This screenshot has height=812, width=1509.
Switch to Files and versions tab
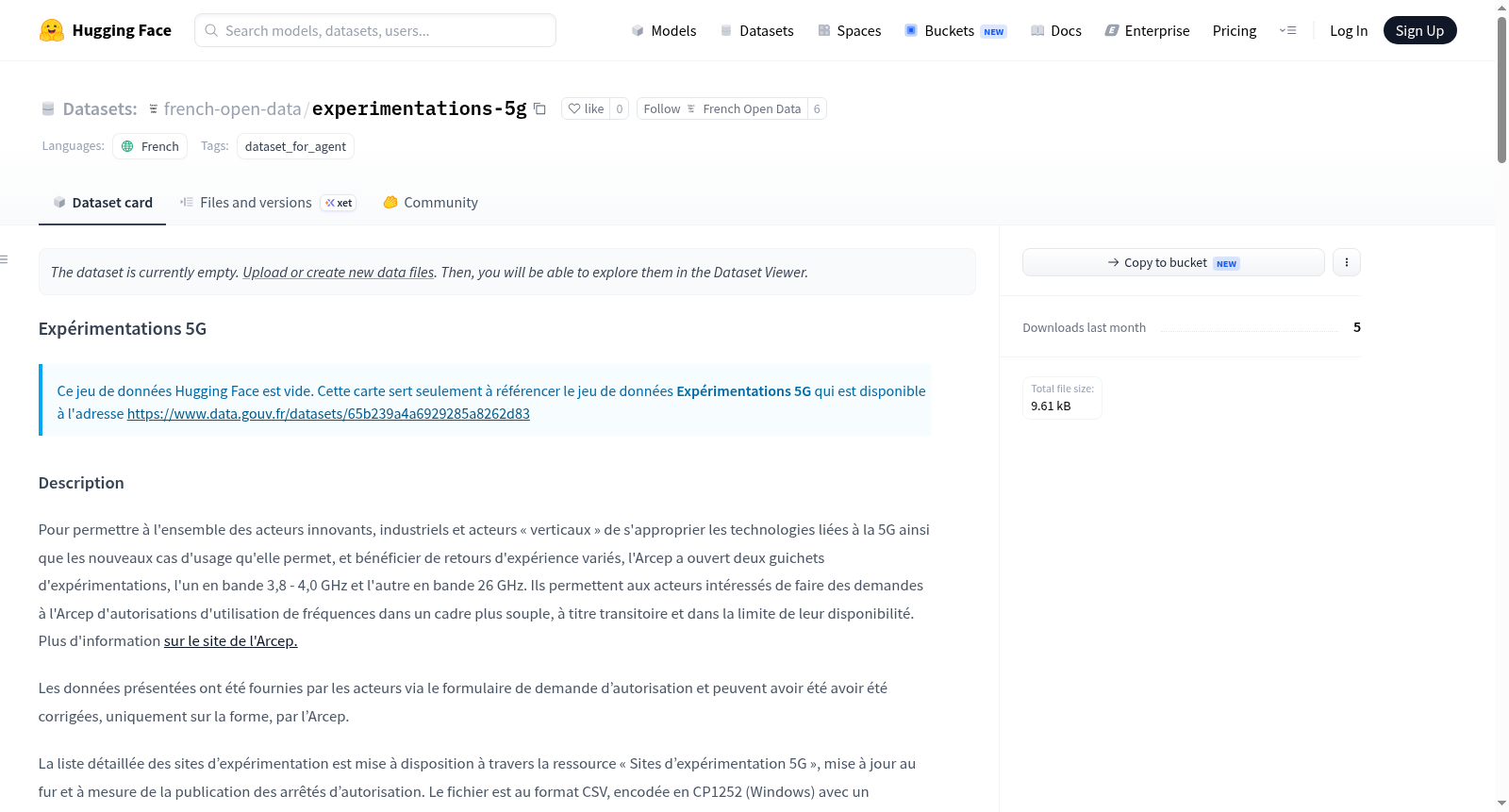[268, 203]
